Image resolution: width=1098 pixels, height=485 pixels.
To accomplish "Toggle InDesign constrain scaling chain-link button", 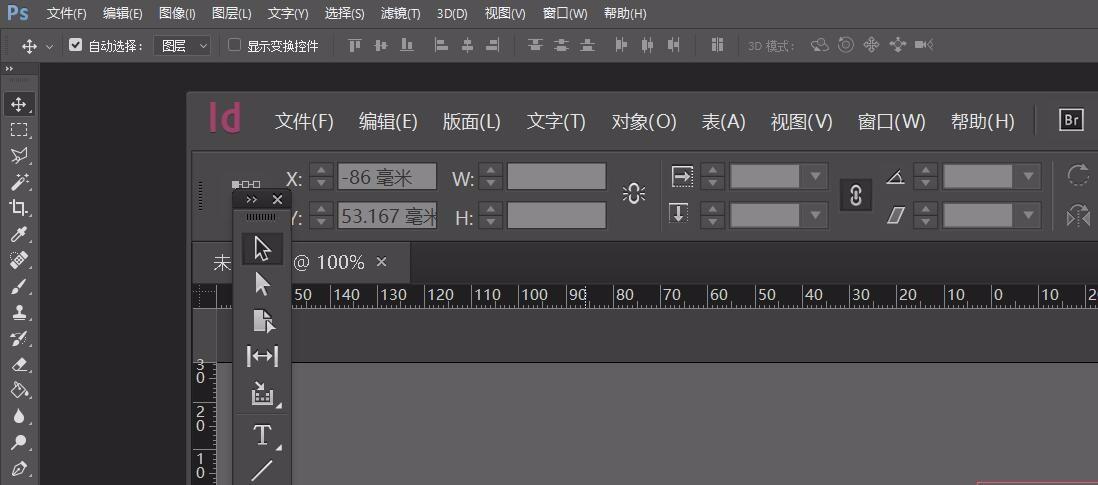I will 856,195.
